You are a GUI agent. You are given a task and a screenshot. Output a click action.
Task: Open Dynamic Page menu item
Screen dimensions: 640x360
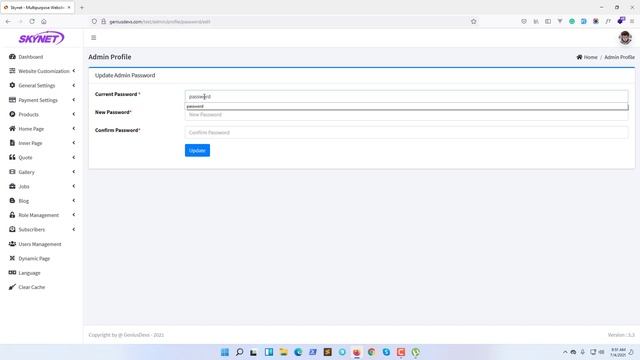[34, 258]
